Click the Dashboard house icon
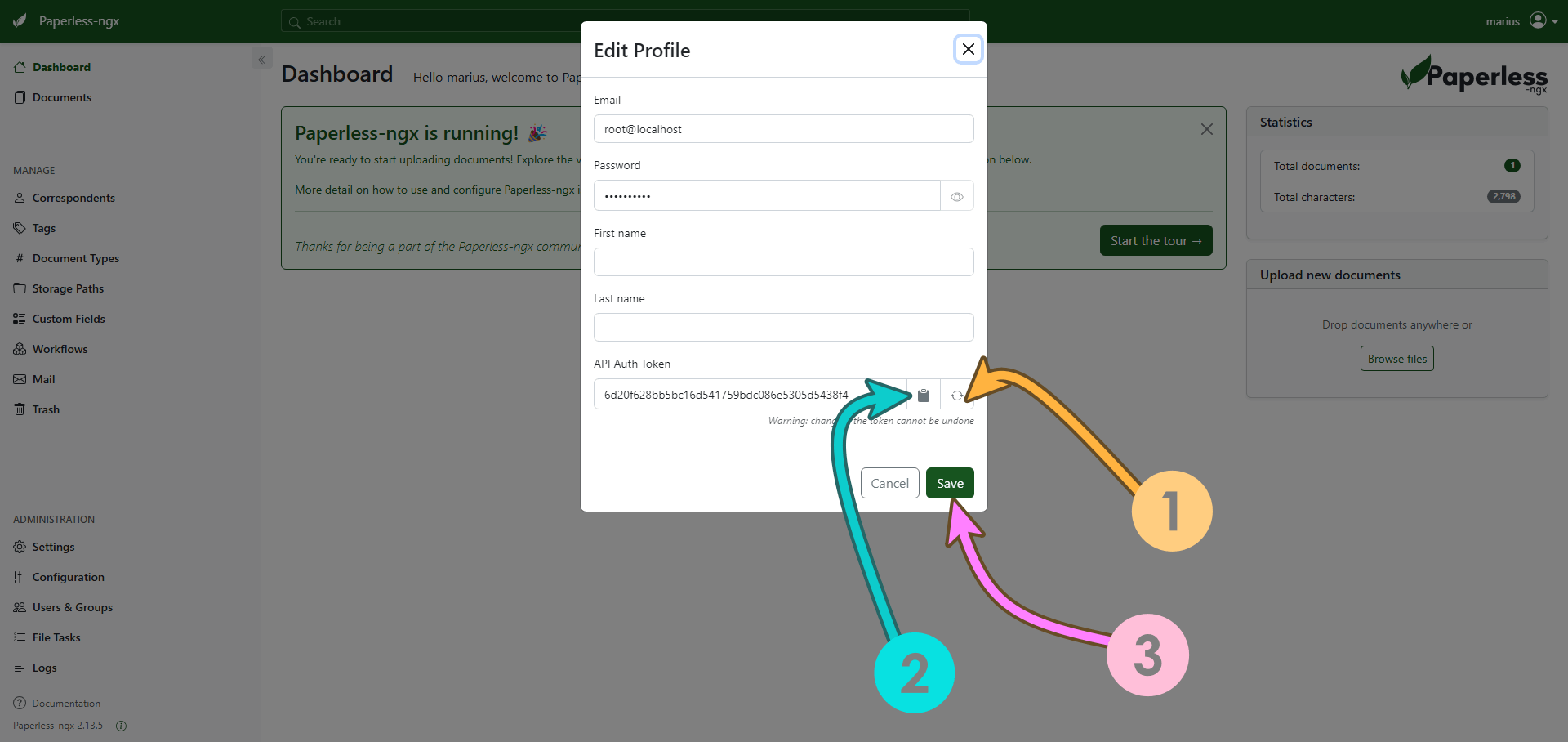Viewport: 1568px width, 742px height. pos(20,67)
